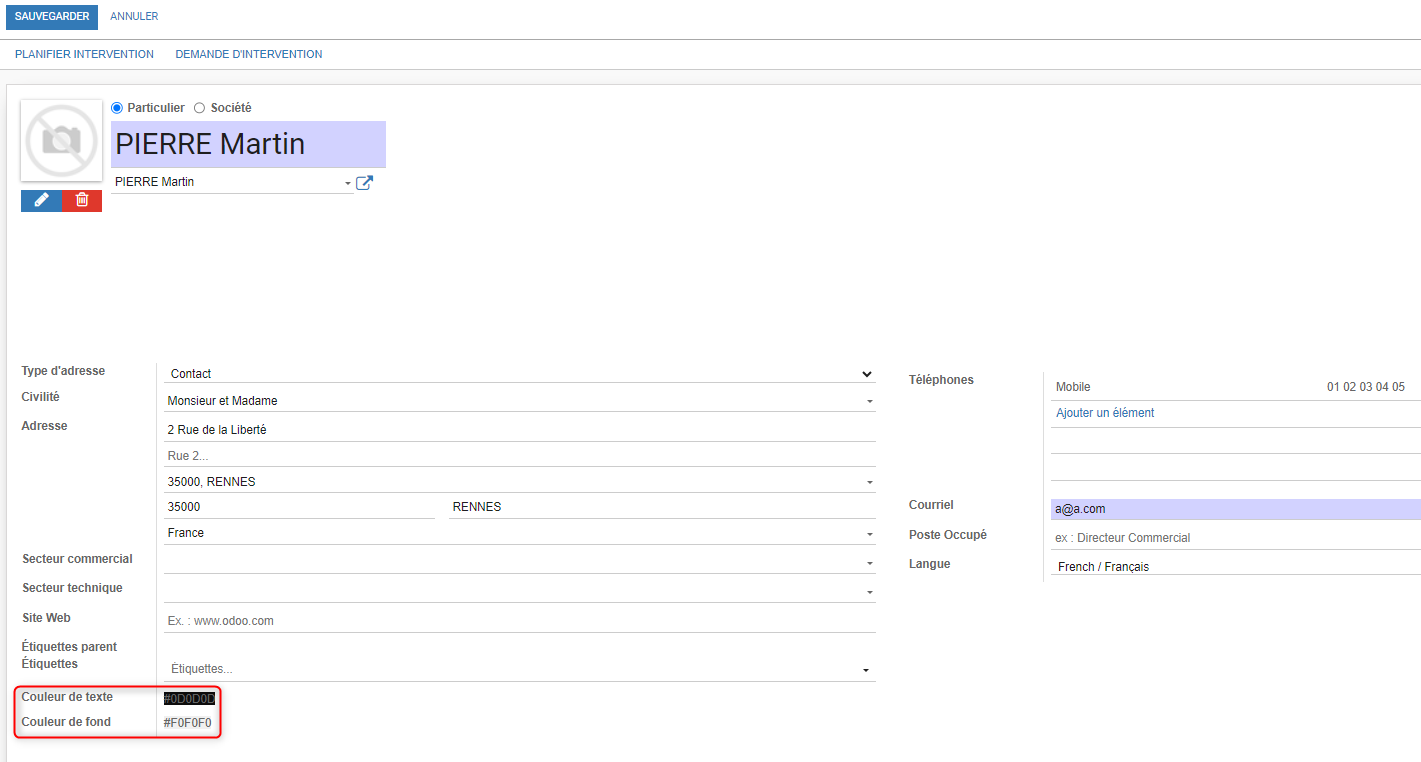Click the ANNULER button
1421x762 pixels.
(134, 17)
